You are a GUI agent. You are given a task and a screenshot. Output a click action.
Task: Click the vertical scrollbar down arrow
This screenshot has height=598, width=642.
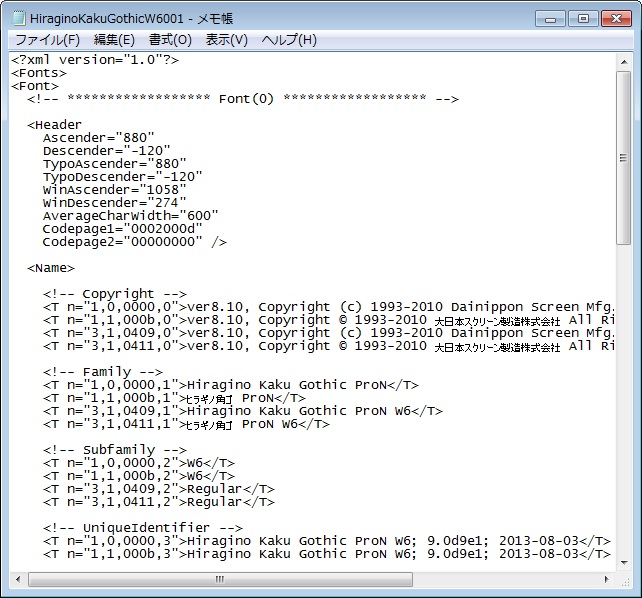[624, 563]
